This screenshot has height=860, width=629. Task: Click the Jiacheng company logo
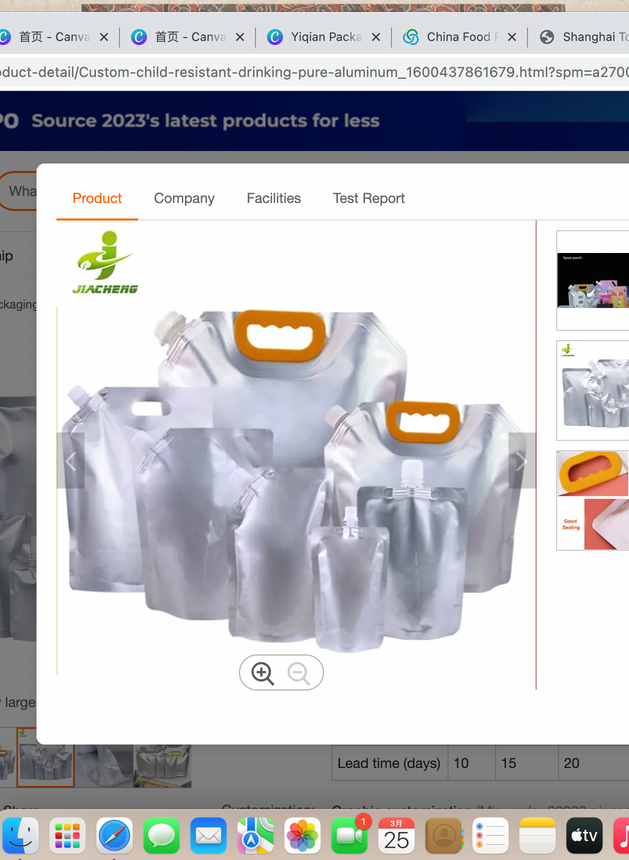click(x=104, y=263)
